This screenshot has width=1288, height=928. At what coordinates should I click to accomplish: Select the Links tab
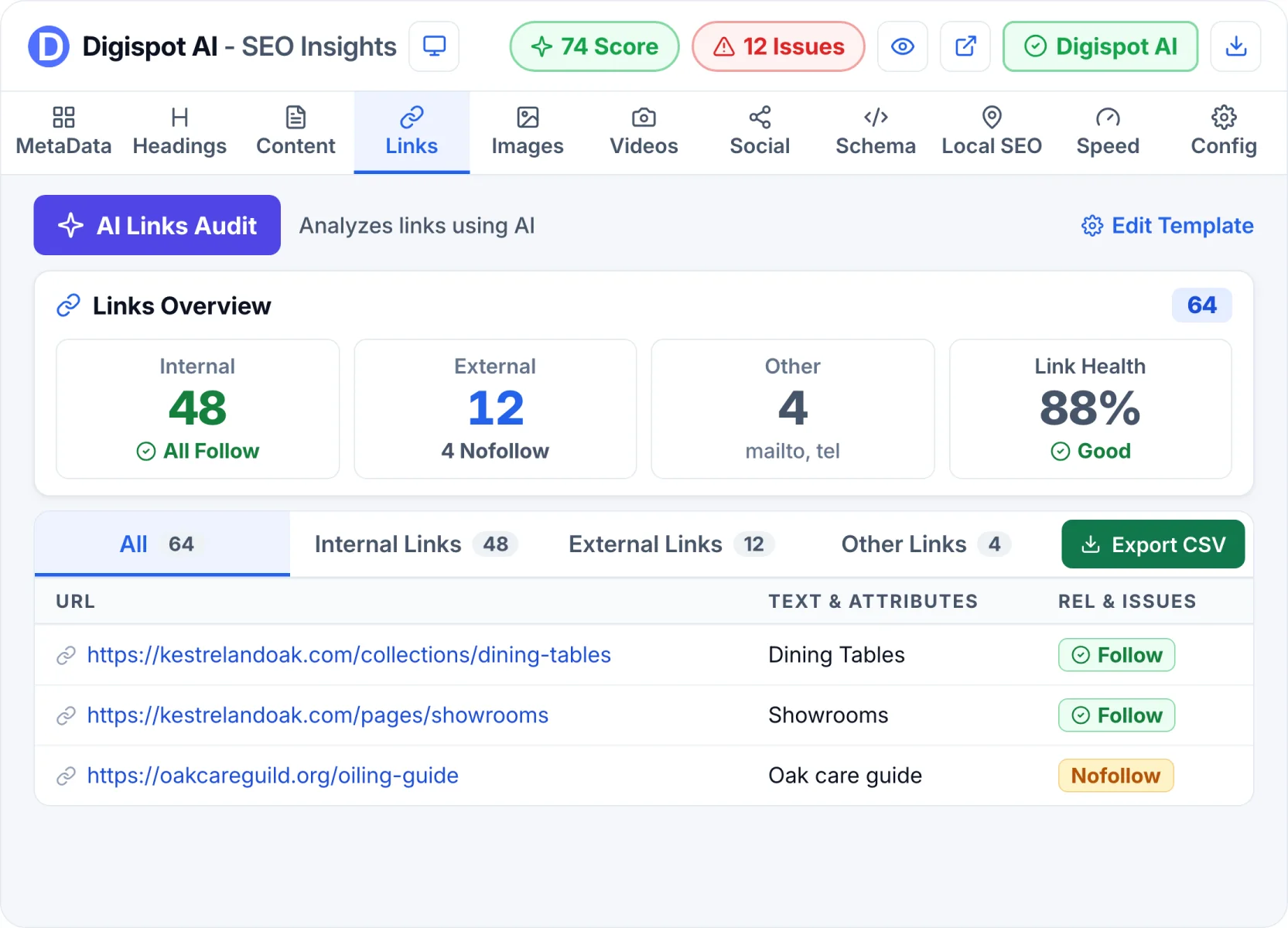click(x=412, y=132)
